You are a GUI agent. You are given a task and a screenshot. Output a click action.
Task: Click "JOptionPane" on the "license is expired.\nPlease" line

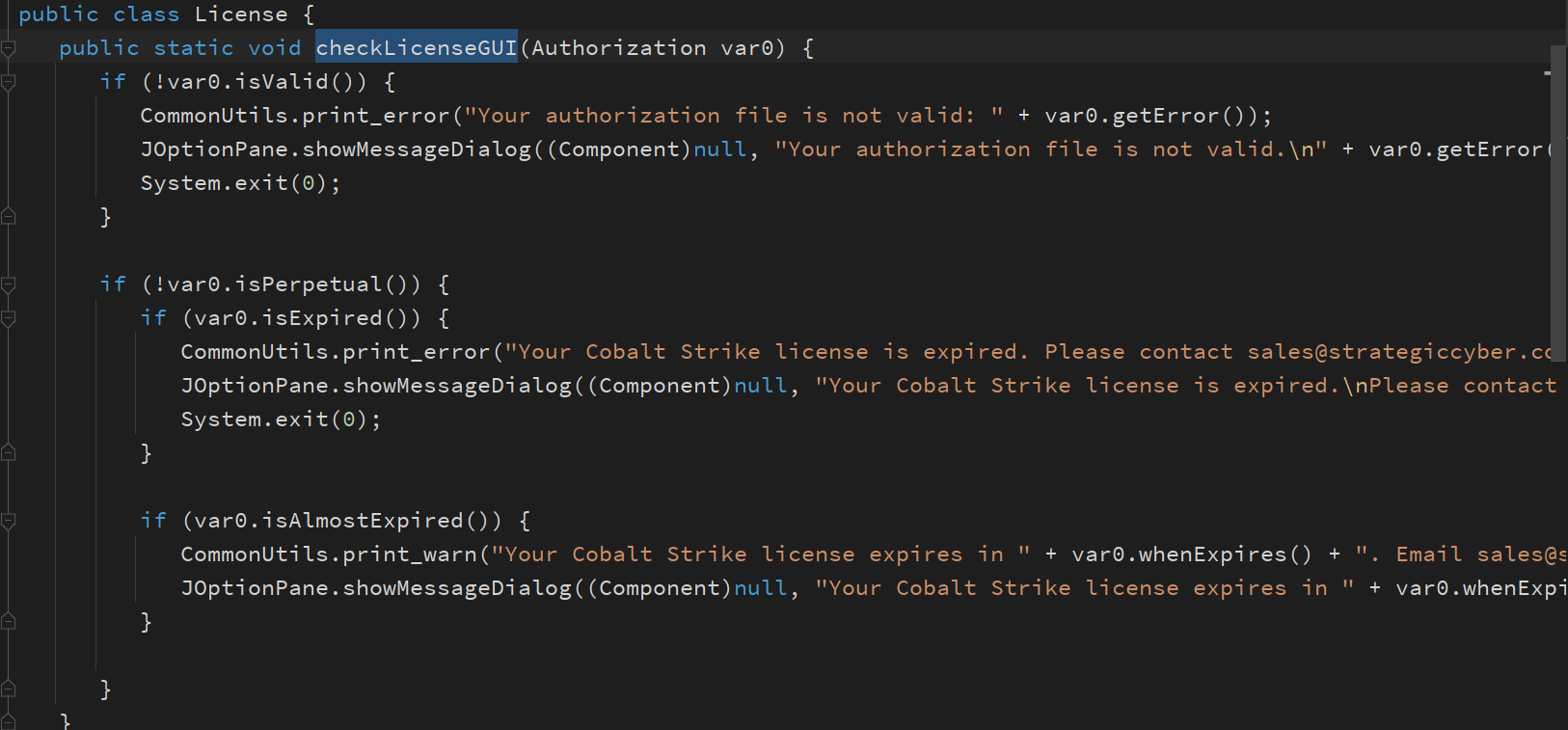(255, 386)
